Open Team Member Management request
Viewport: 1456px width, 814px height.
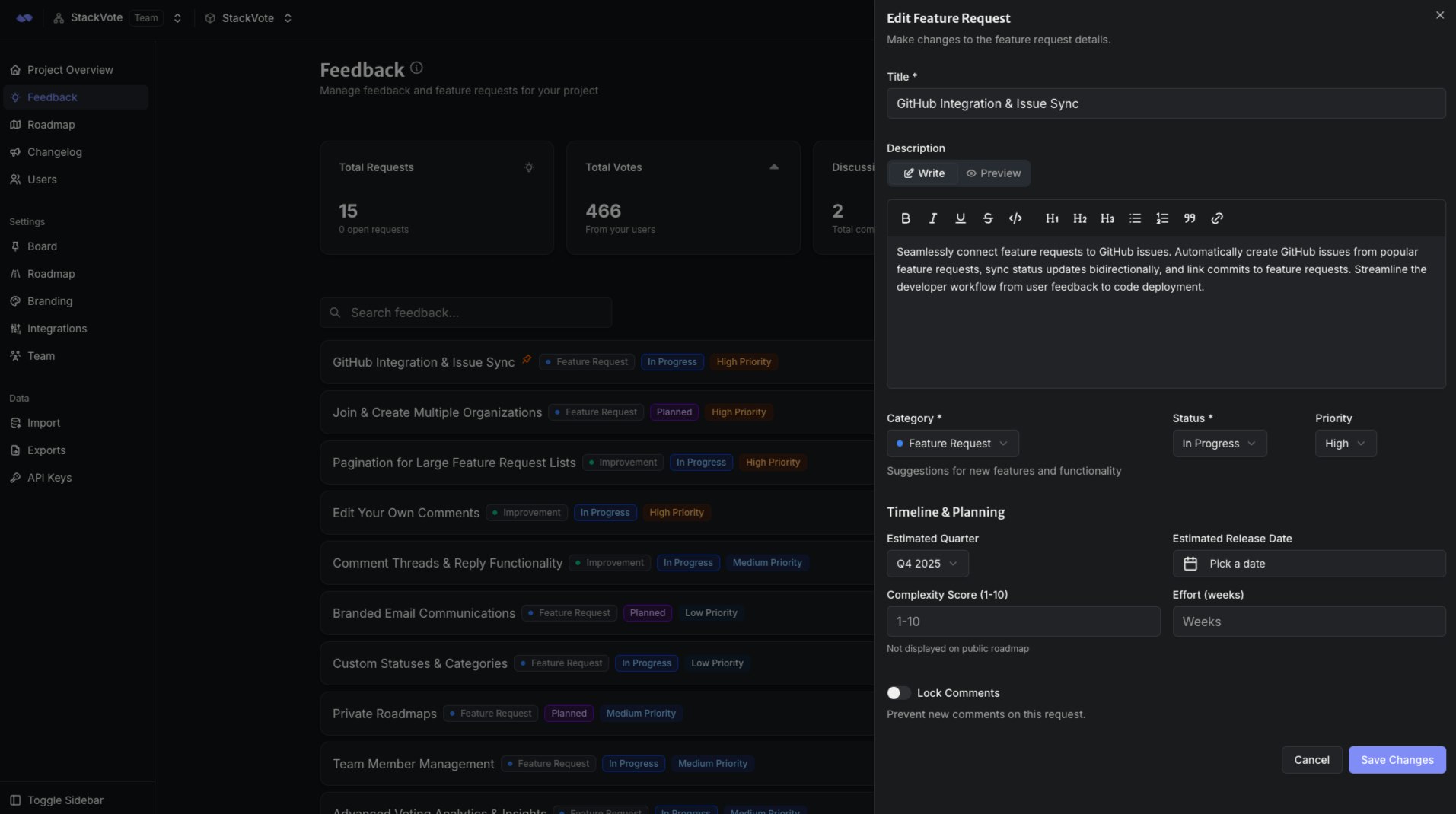413,764
